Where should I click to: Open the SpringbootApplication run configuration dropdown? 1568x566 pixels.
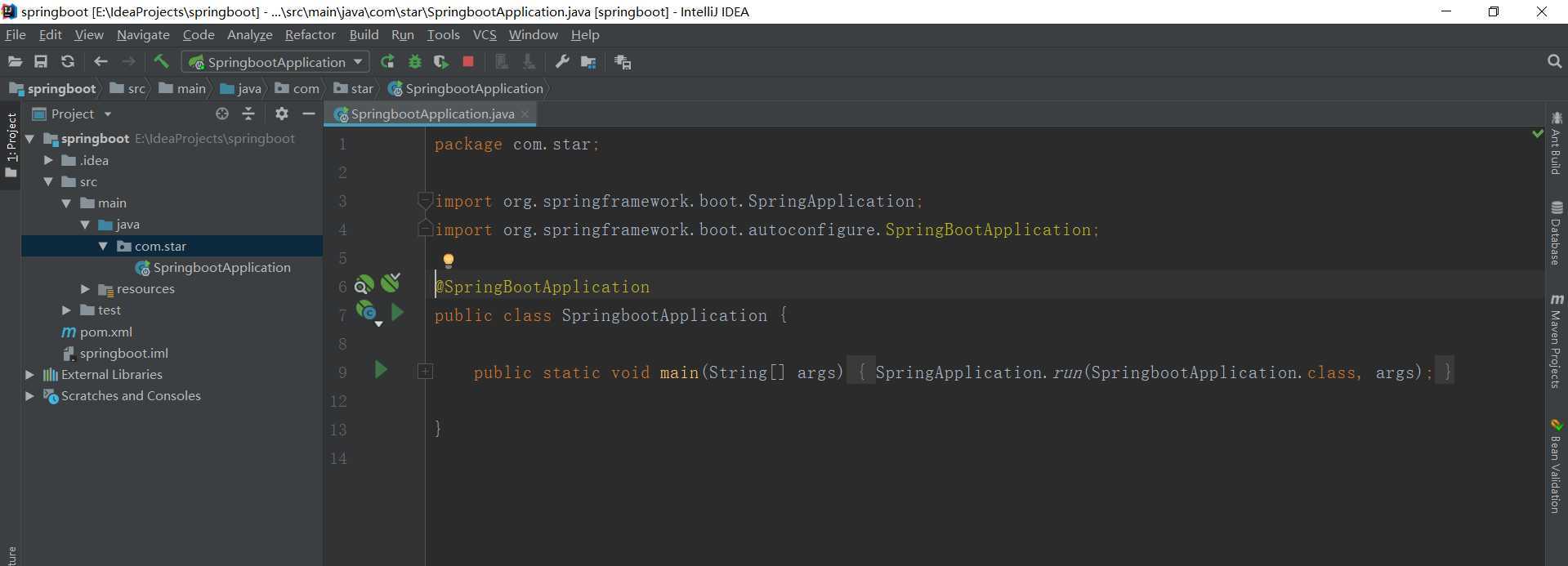[276, 62]
